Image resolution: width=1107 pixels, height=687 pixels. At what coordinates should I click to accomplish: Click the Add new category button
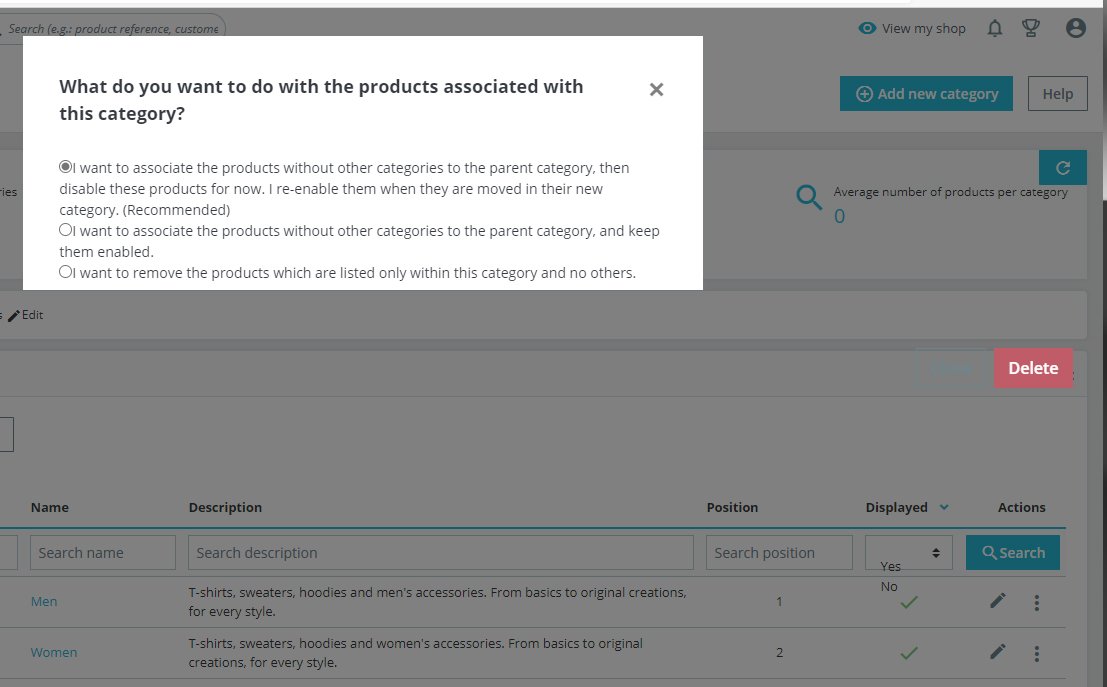pos(926,94)
